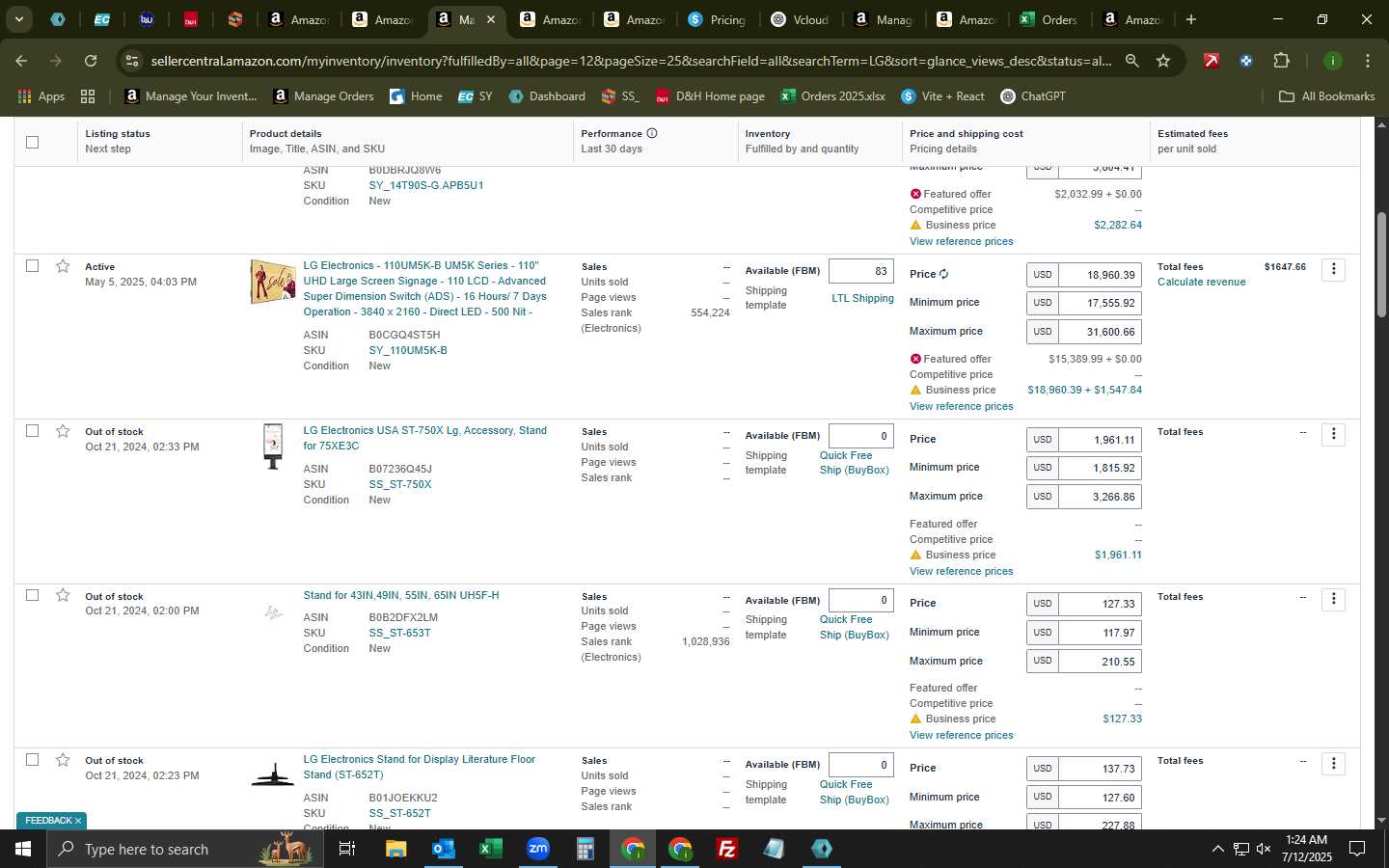
Task: View reference prices for ST-750X
Action: click(x=961, y=571)
